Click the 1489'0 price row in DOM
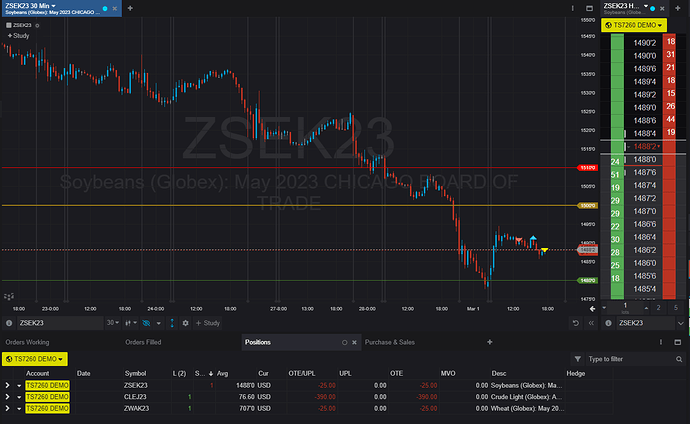Viewport: 690px width, 424px height. tap(644, 107)
